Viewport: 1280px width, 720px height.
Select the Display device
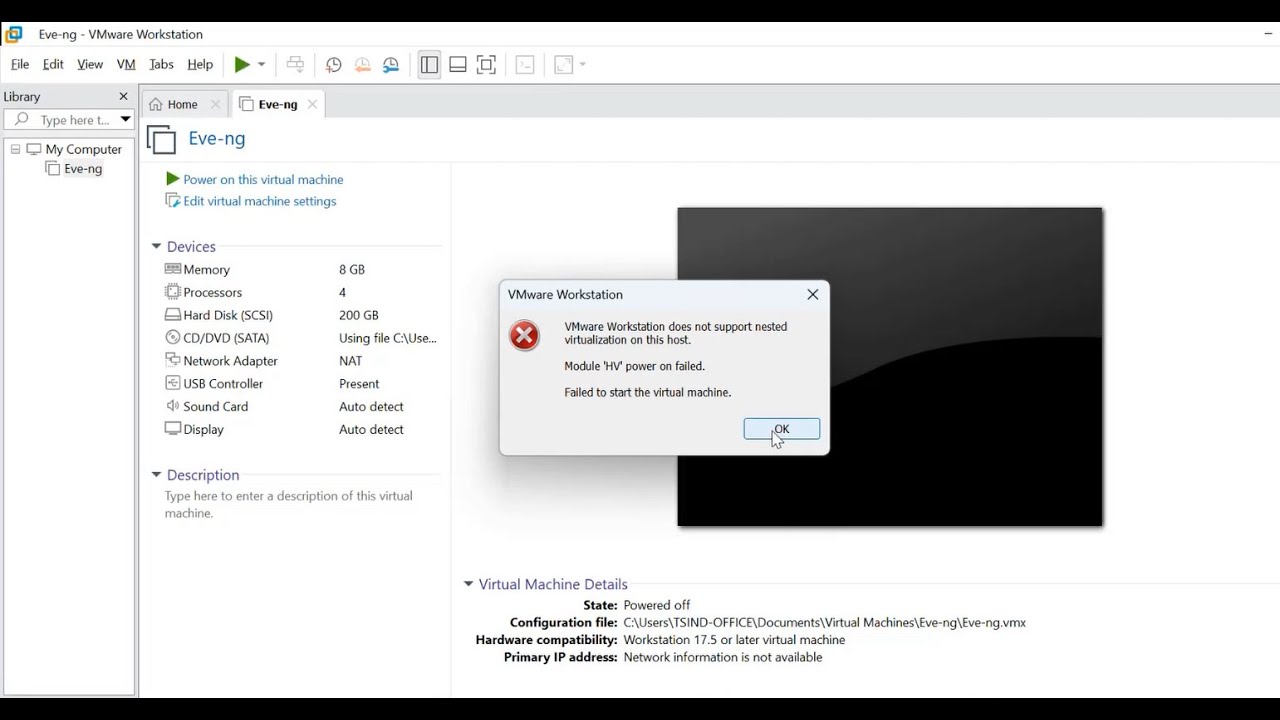pos(300,430)
